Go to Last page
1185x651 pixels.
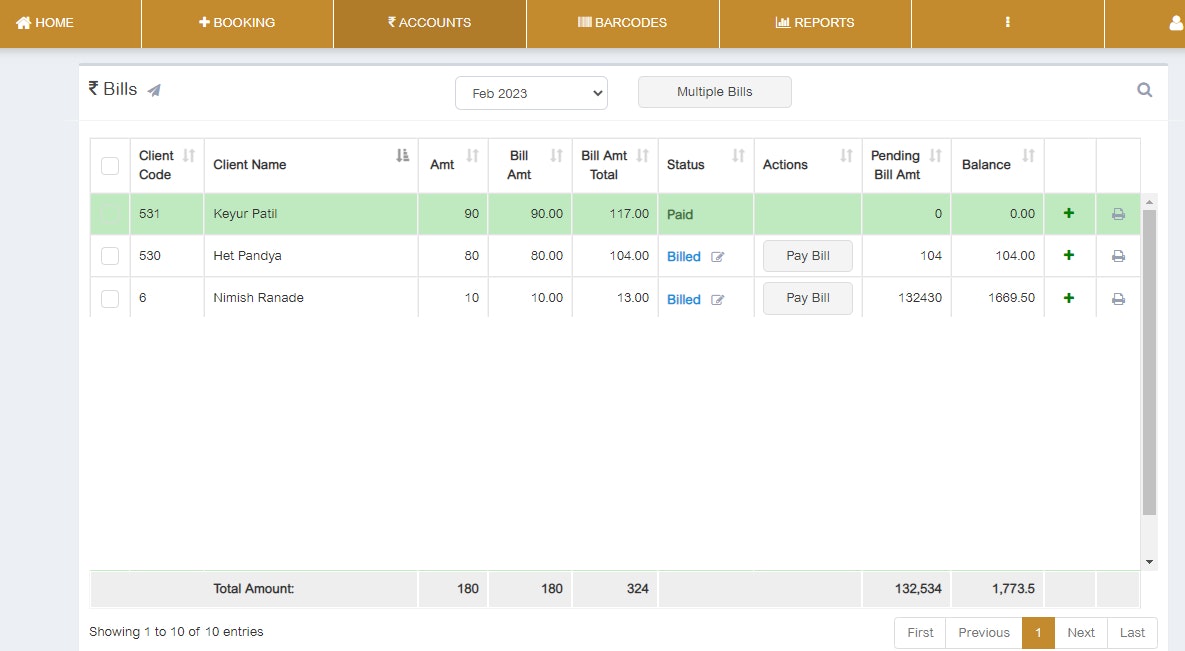point(1132,633)
